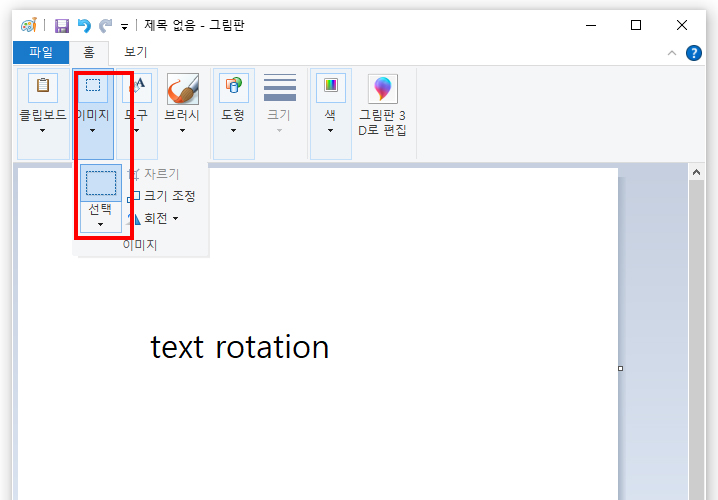718x500 pixels.
Task: Maximize the 그림판 window
Action: click(x=636, y=25)
